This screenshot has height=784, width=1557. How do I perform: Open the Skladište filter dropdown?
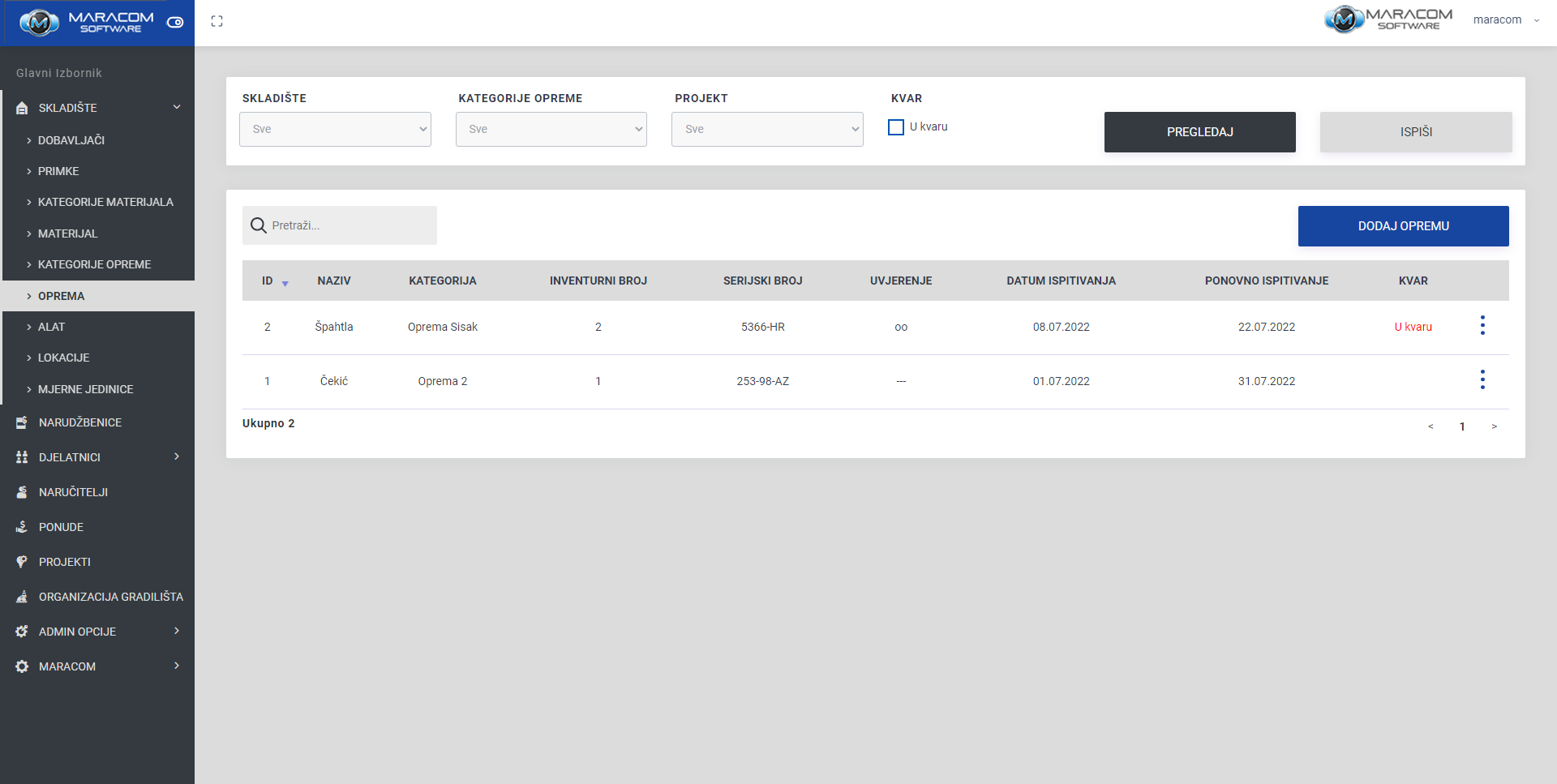[x=335, y=130]
